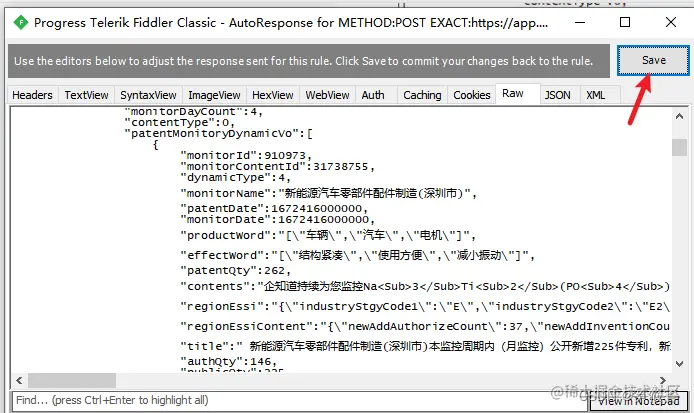694x413 pixels.
Task: Click the Fiddler app icon in title bar
Action: pyautogui.click(x=20, y=22)
